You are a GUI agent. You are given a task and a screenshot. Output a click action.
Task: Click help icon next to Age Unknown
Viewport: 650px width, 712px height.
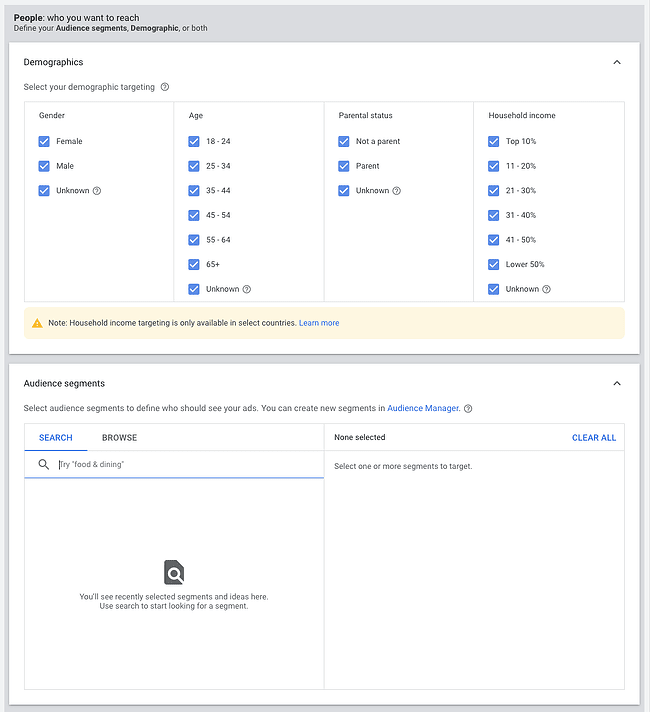(247, 289)
